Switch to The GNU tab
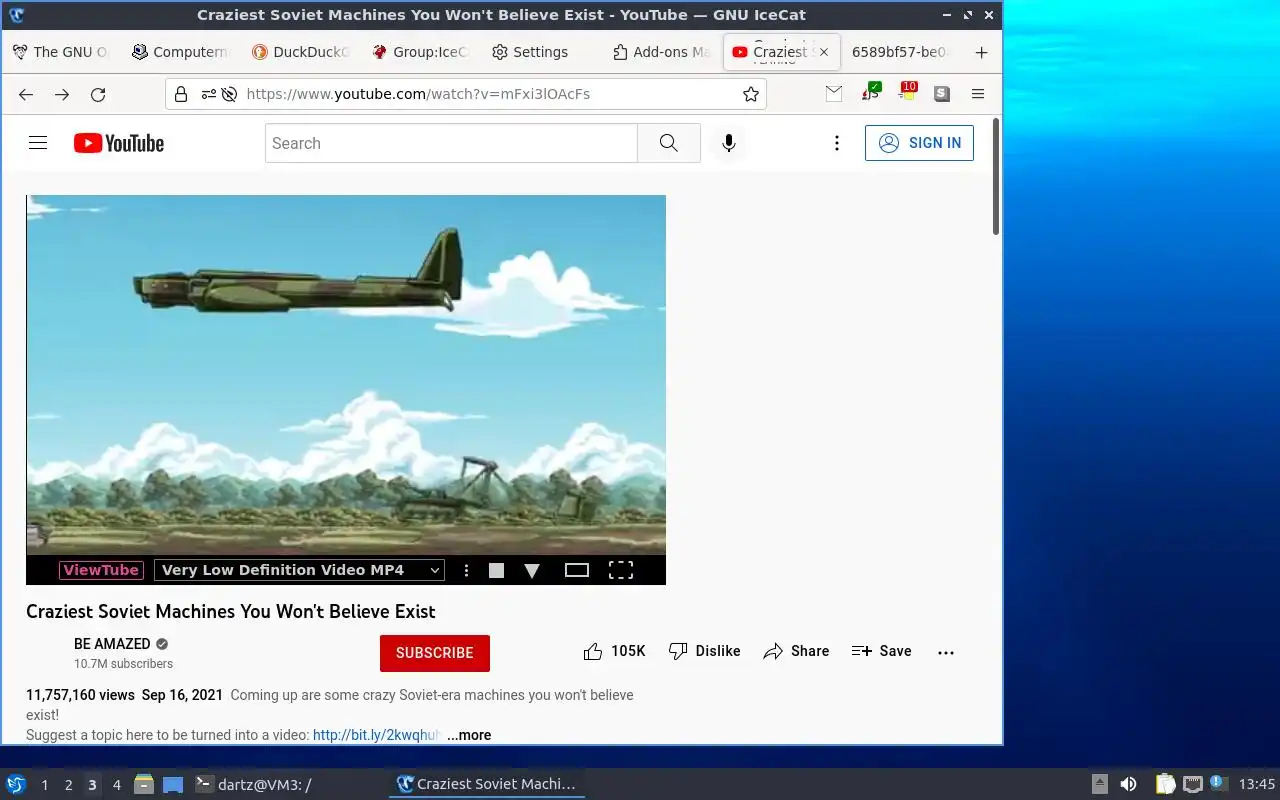Screen dimensions: 1280x800 61,52
